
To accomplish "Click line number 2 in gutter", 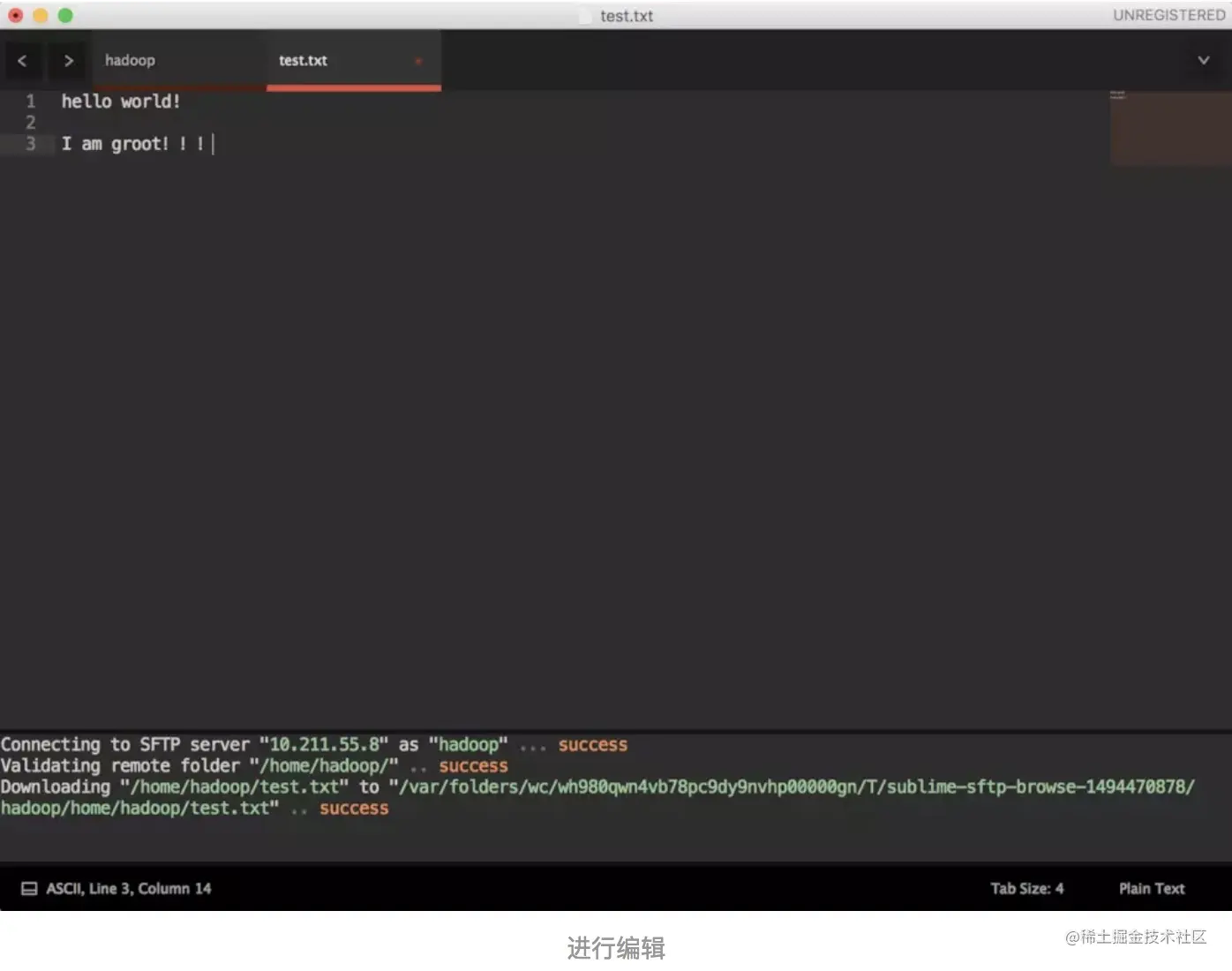I will (31, 123).
